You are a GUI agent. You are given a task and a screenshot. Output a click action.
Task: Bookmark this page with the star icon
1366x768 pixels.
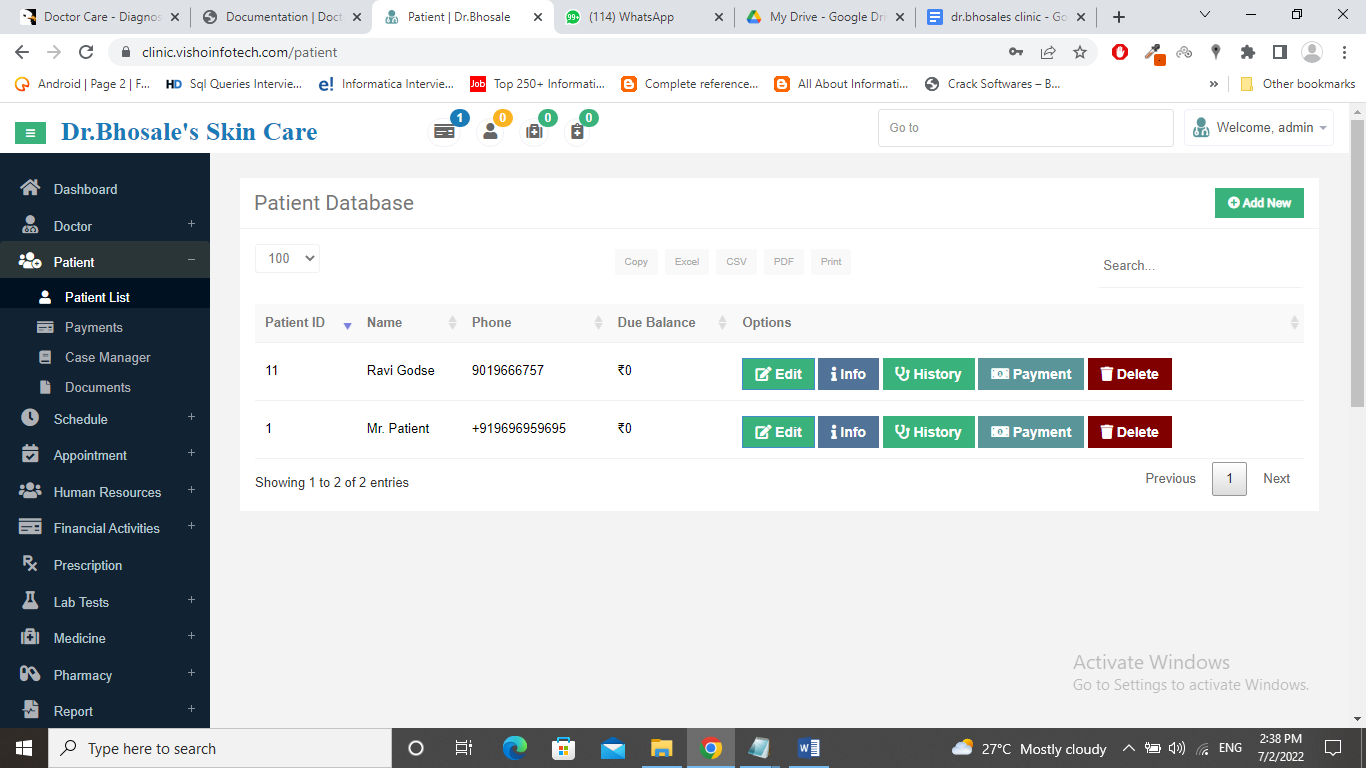(x=1080, y=52)
